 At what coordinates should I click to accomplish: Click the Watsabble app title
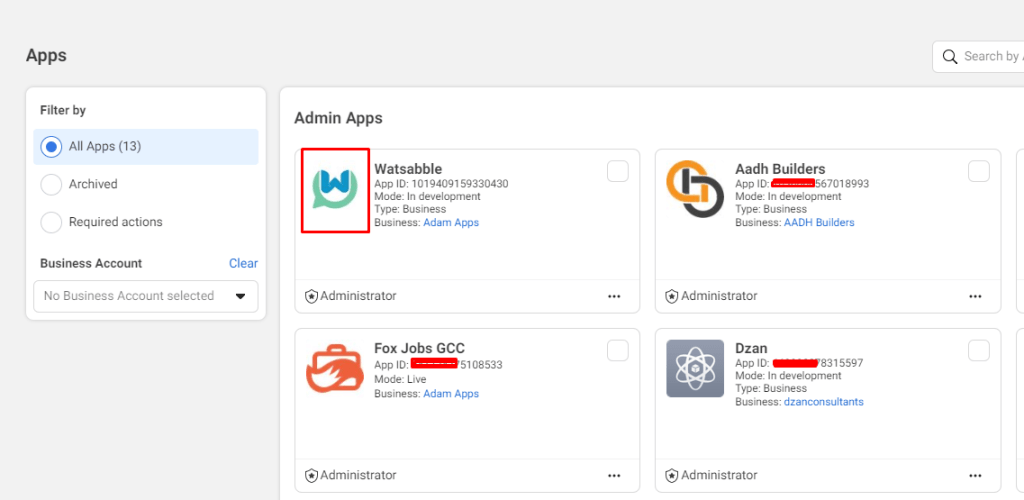pos(408,169)
